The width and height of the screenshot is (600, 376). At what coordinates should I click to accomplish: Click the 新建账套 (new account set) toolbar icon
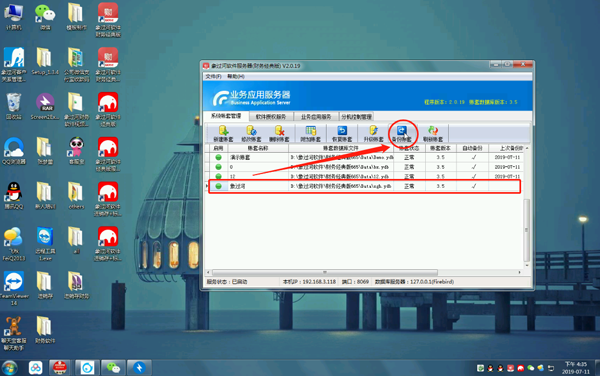[x=223, y=133]
